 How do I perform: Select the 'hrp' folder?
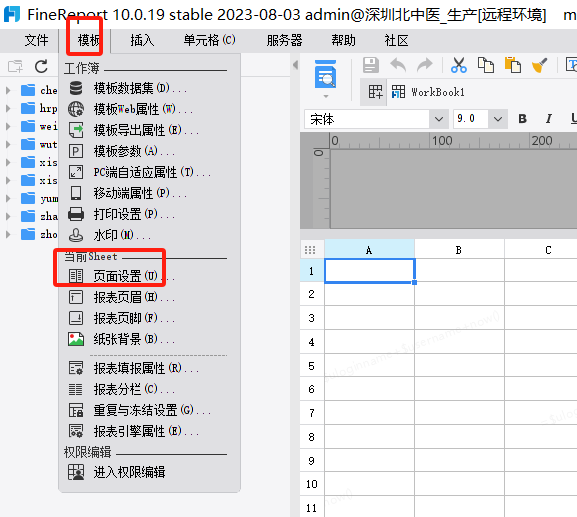[39, 108]
